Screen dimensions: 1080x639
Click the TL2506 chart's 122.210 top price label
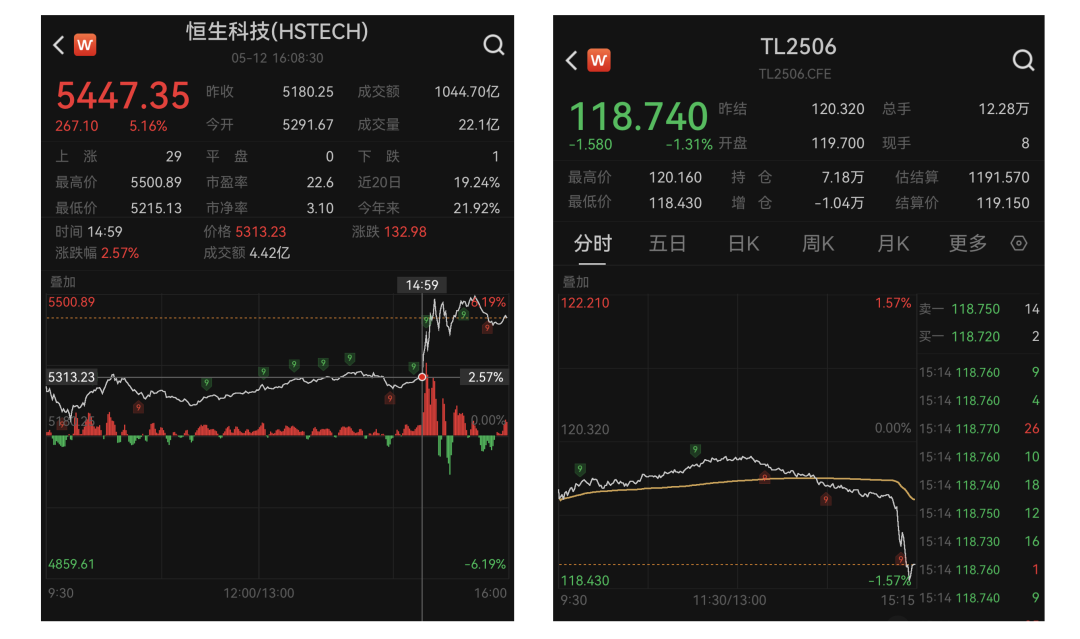click(585, 303)
